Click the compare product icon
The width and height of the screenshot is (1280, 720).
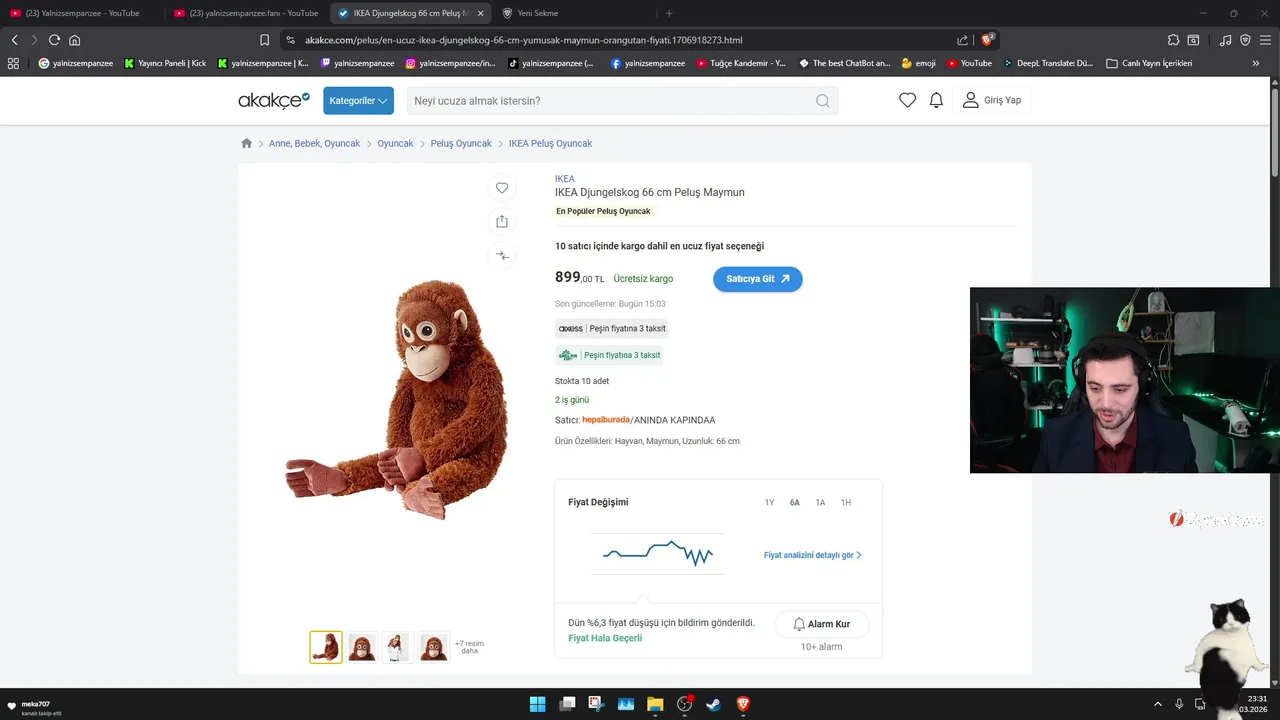(x=502, y=256)
